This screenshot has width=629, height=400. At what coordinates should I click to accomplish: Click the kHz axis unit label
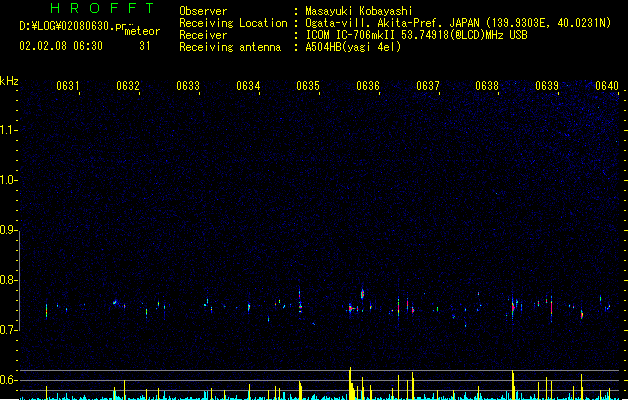coord(9,81)
